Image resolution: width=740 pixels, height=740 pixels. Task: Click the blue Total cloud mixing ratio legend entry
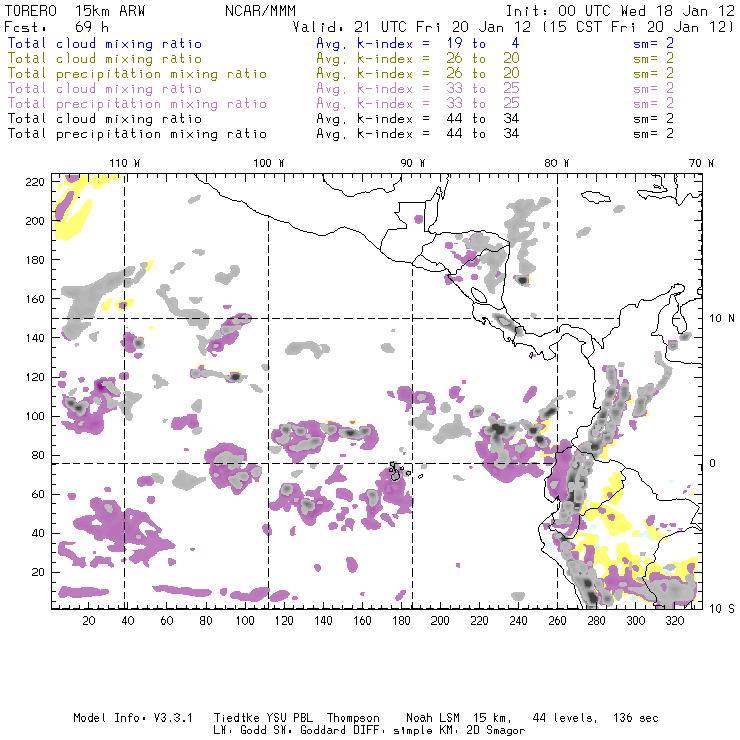point(104,44)
